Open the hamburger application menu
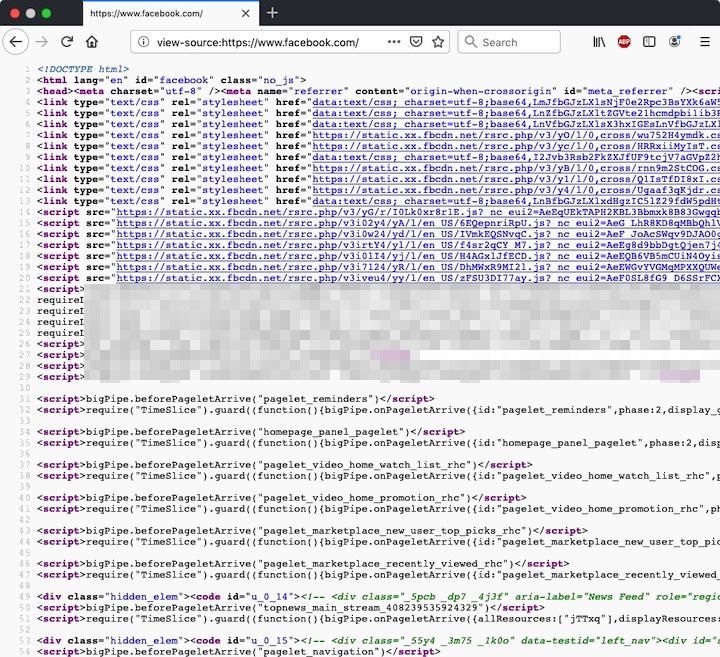This screenshot has height=657, width=720. [x=705, y=42]
